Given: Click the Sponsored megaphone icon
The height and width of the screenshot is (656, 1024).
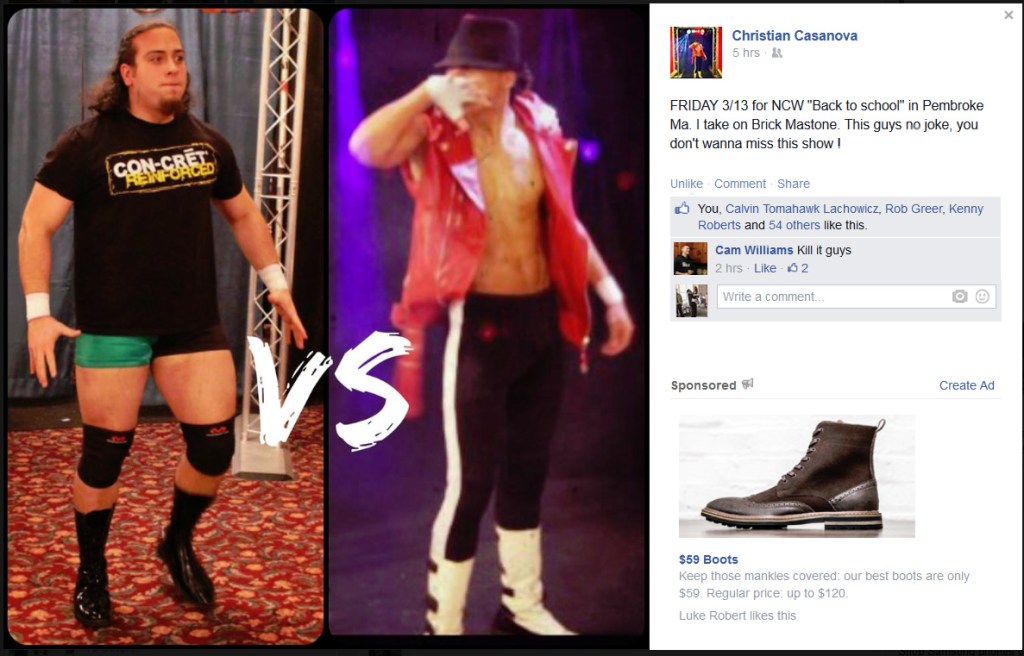Looking at the screenshot, I should click(748, 384).
